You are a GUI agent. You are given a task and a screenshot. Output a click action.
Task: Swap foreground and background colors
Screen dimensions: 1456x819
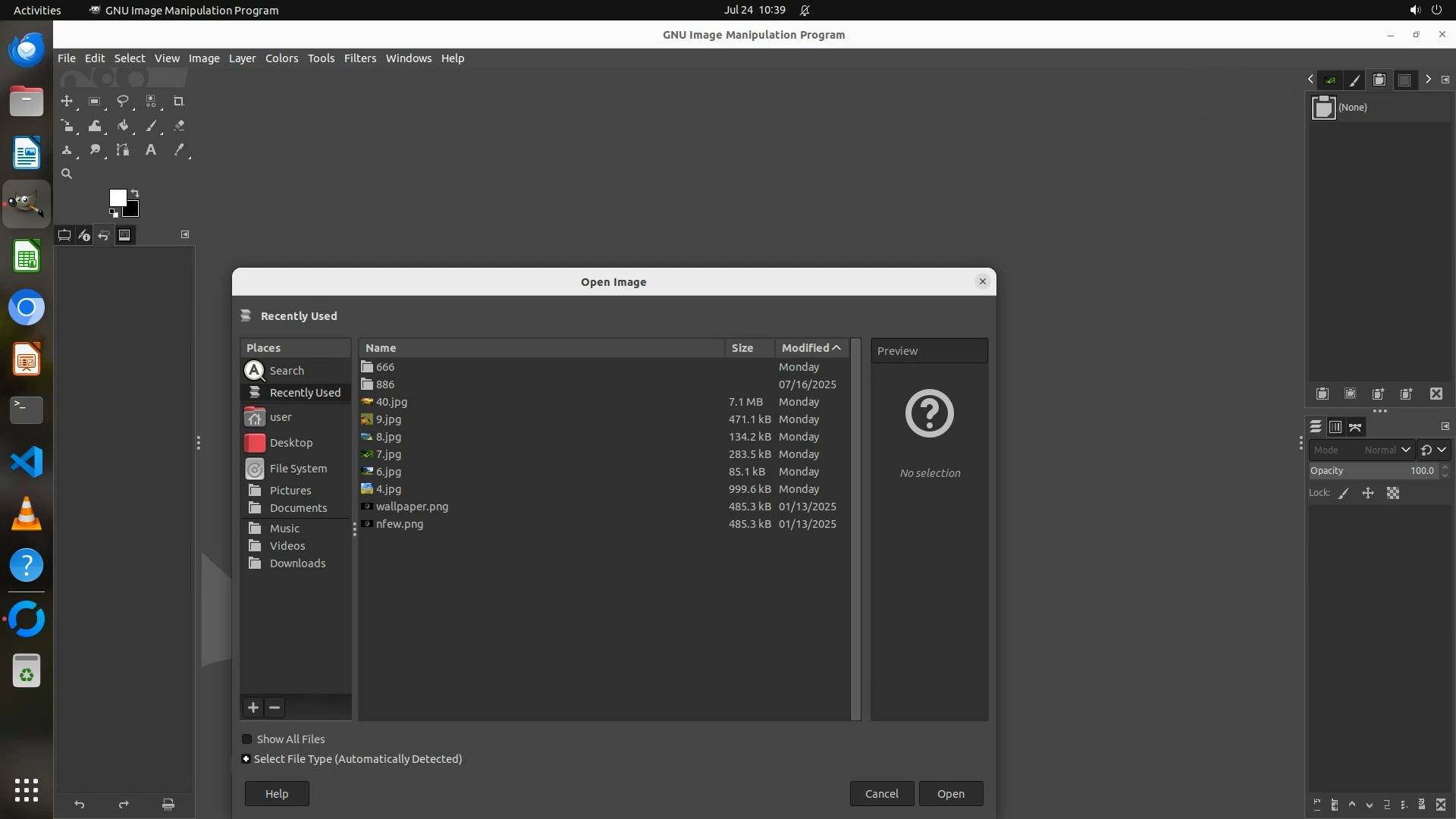click(135, 193)
